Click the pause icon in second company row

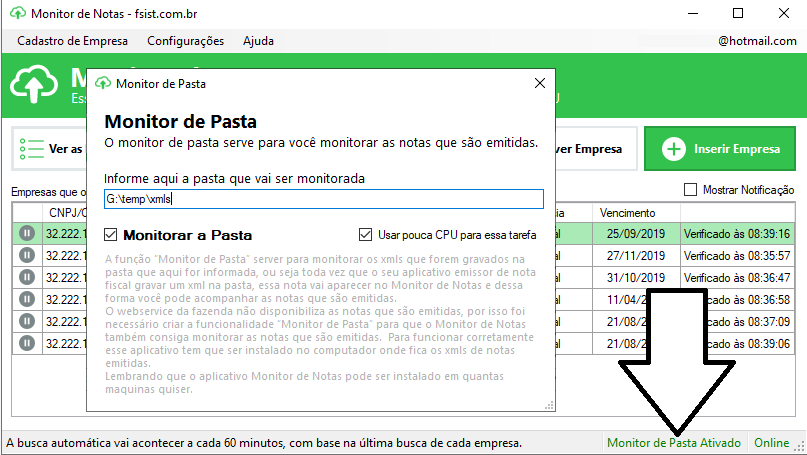[27, 255]
